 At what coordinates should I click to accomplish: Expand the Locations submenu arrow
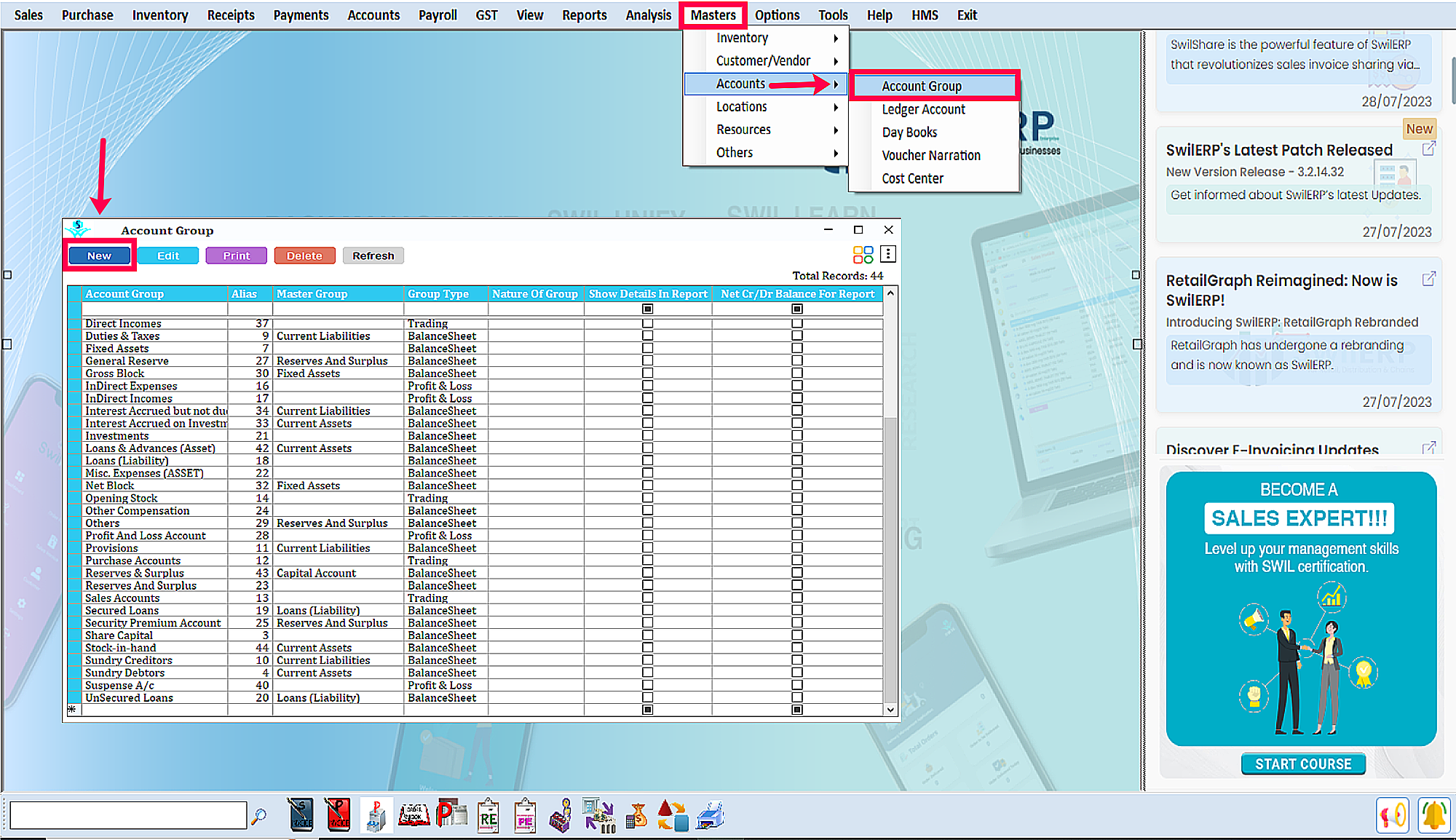pos(836,107)
